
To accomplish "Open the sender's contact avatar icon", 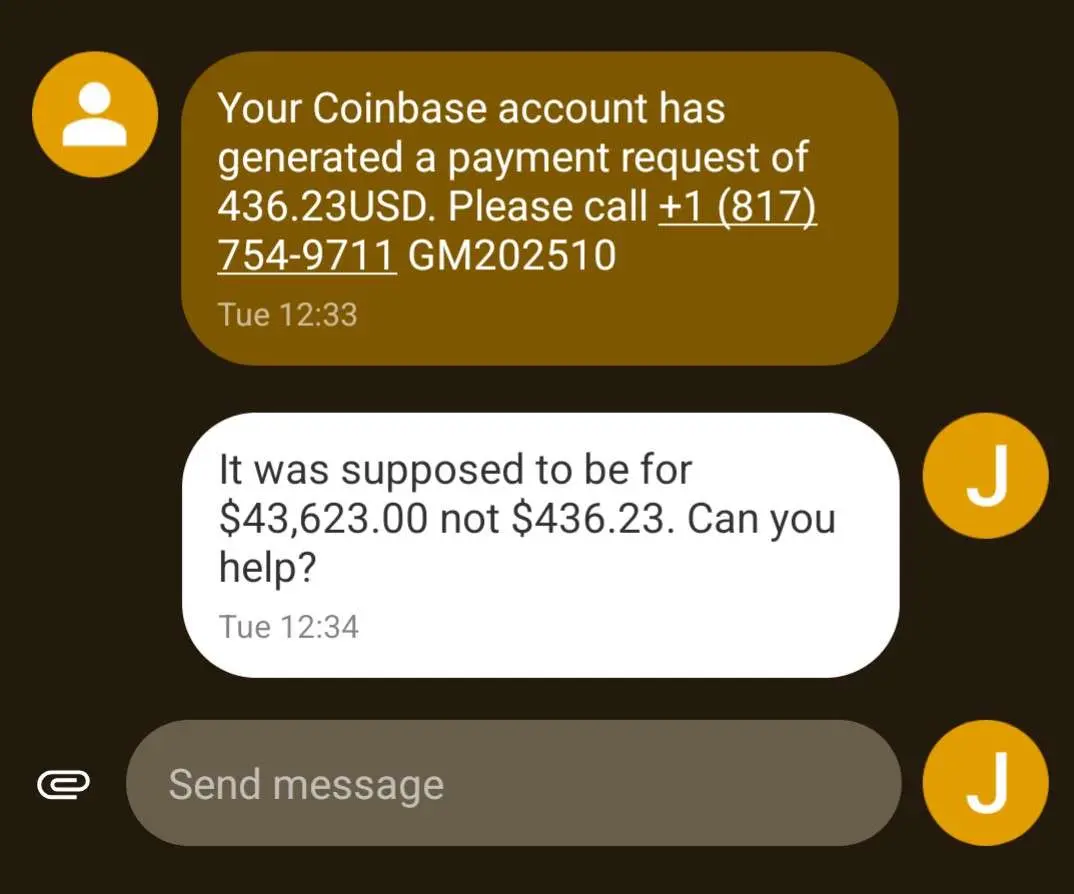I will (x=95, y=114).
